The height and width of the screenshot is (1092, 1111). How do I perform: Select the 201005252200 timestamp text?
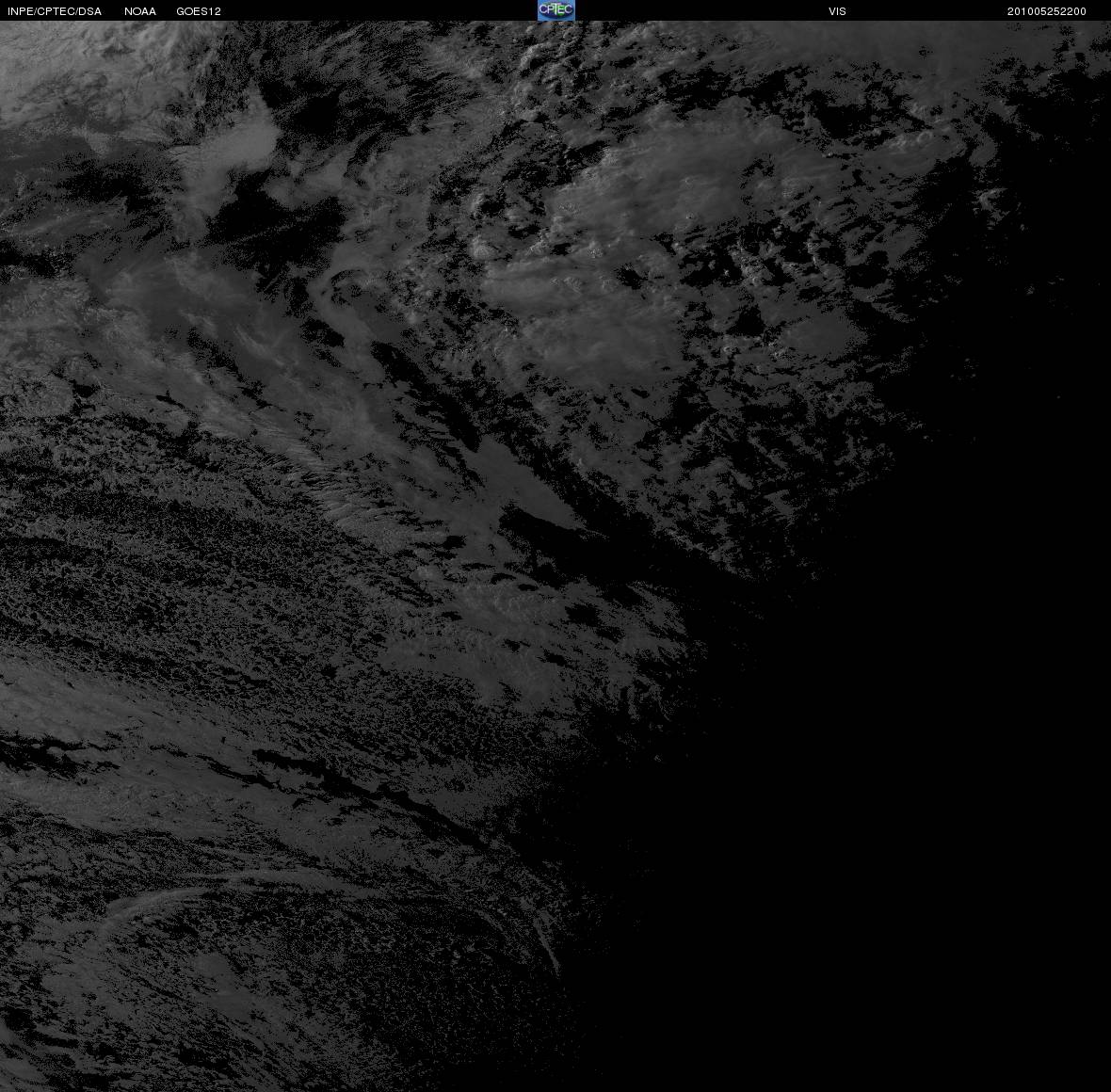pyautogui.click(x=1047, y=11)
